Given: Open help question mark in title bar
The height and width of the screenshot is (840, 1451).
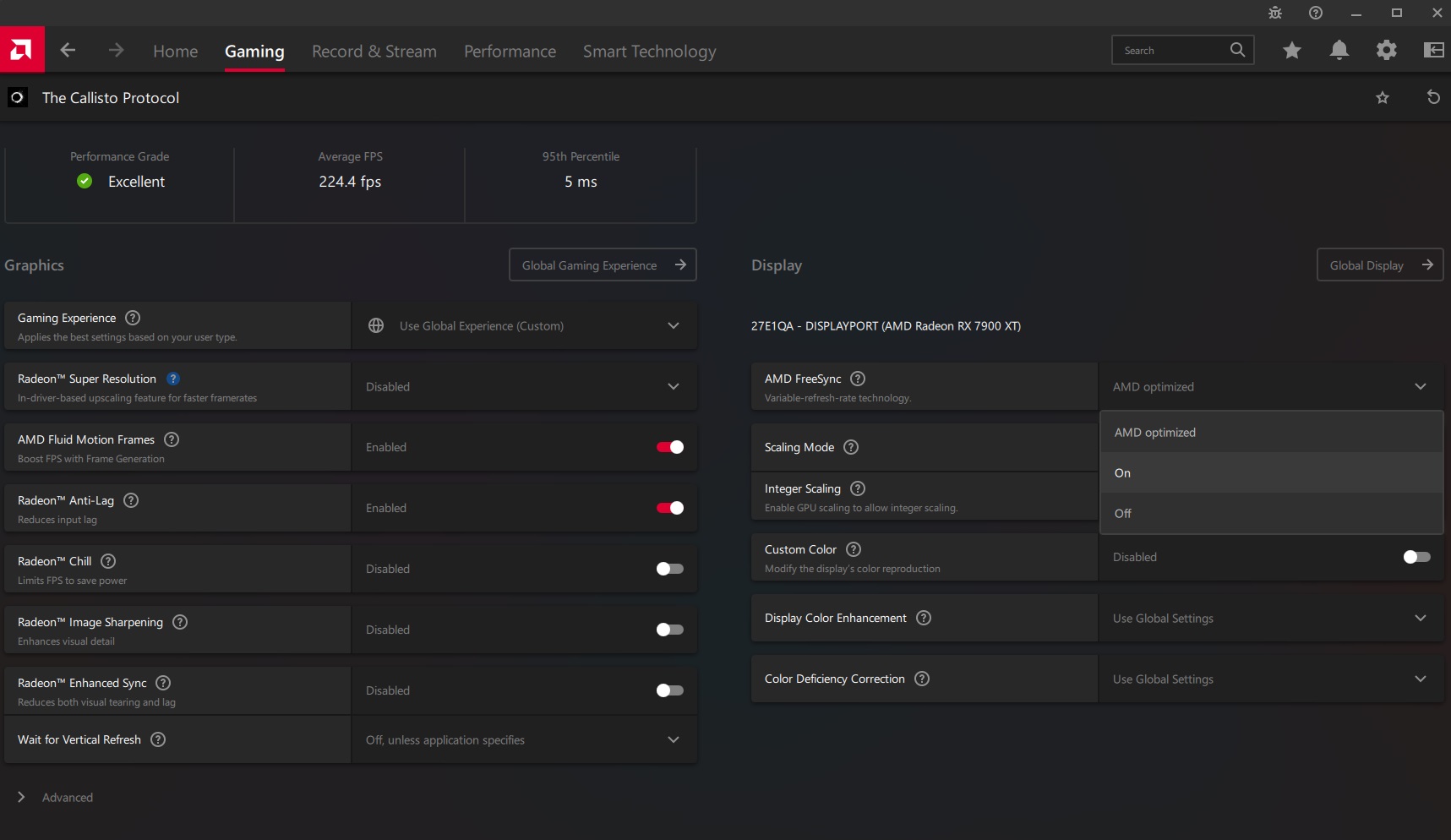Looking at the screenshot, I should pyautogui.click(x=1316, y=13).
